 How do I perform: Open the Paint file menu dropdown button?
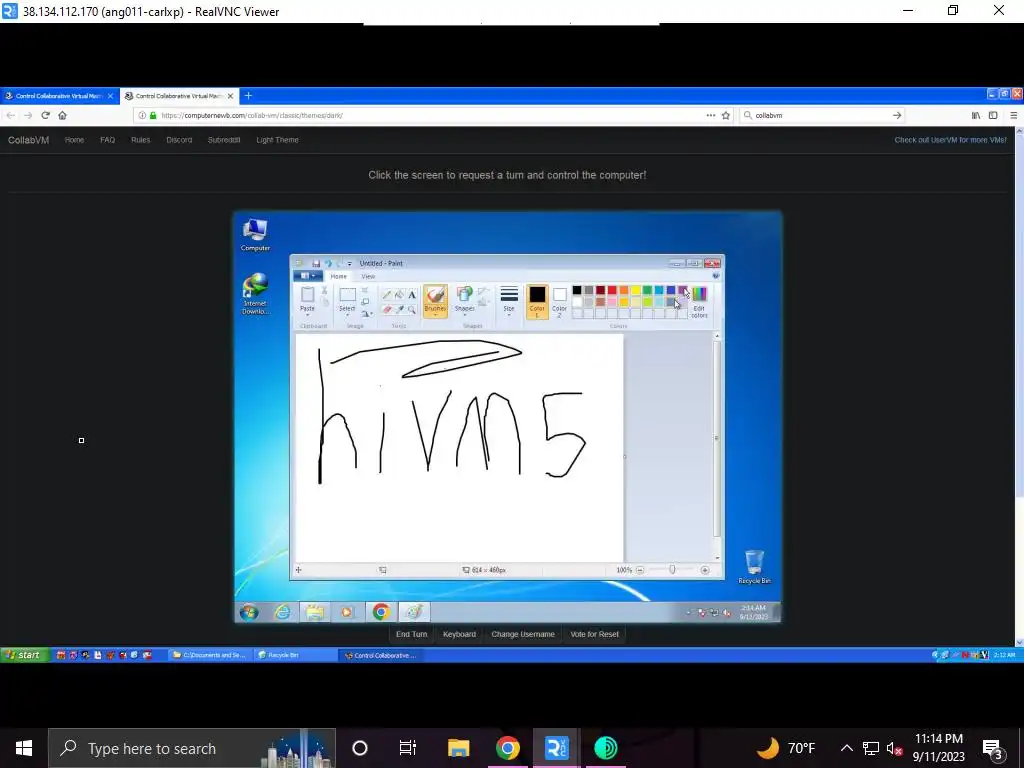click(x=308, y=276)
